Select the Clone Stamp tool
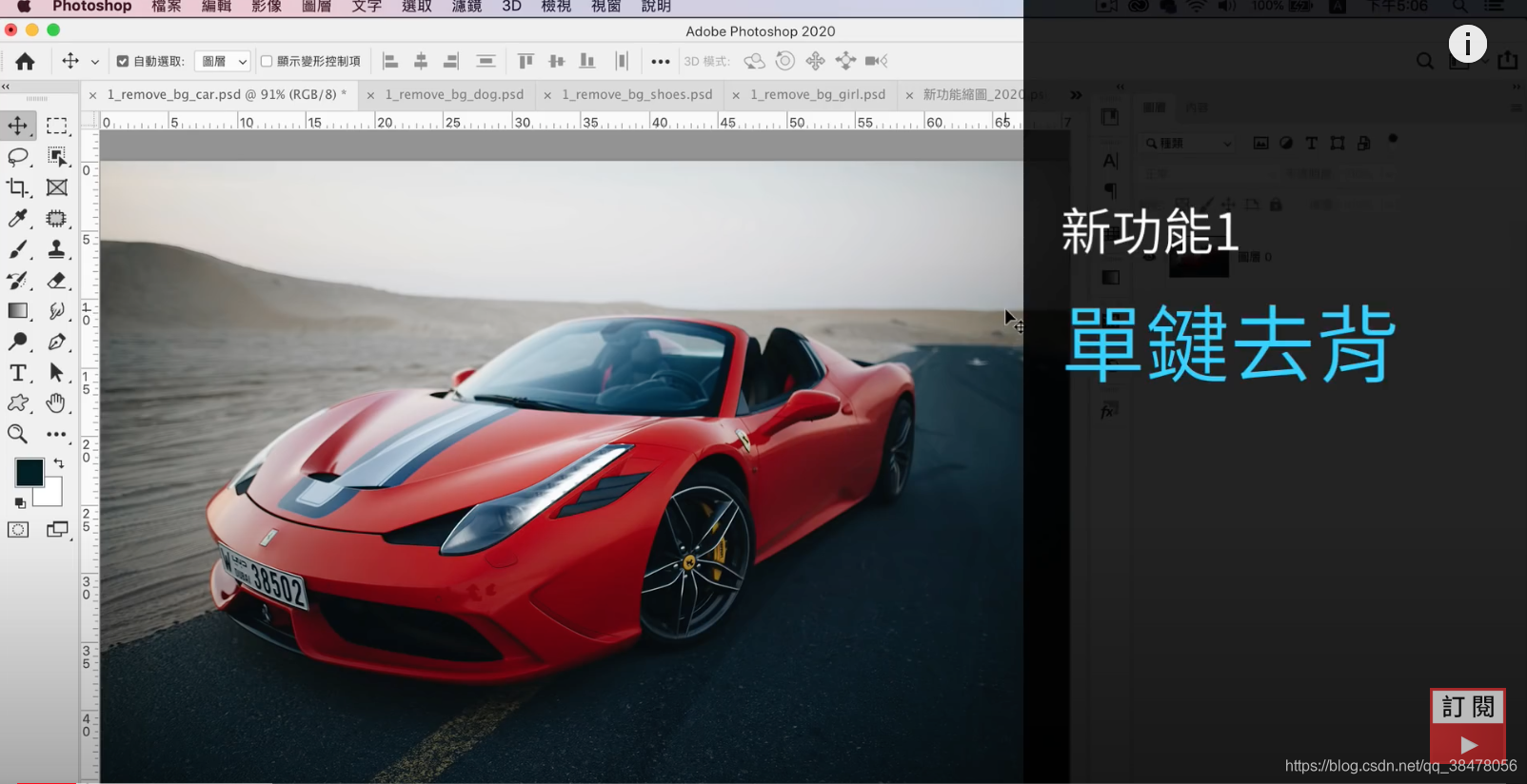This screenshot has height=784, width=1527. tap(57, 249)
